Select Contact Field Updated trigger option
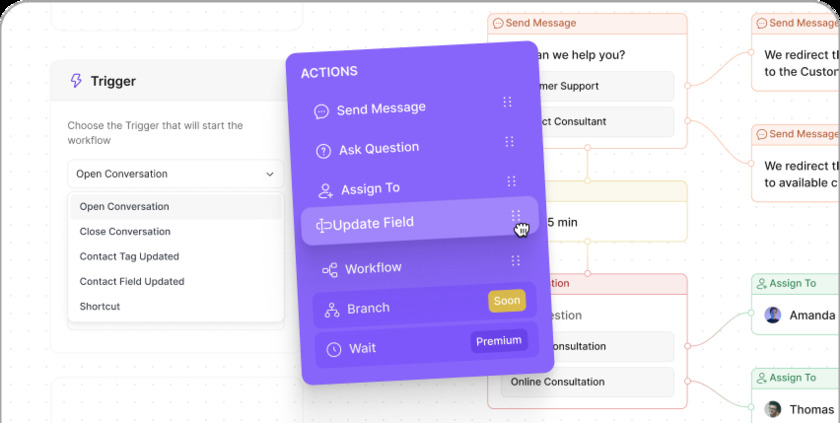Image resolution: width=840 pixels, height=423 pixels. (x=132, y=281)
